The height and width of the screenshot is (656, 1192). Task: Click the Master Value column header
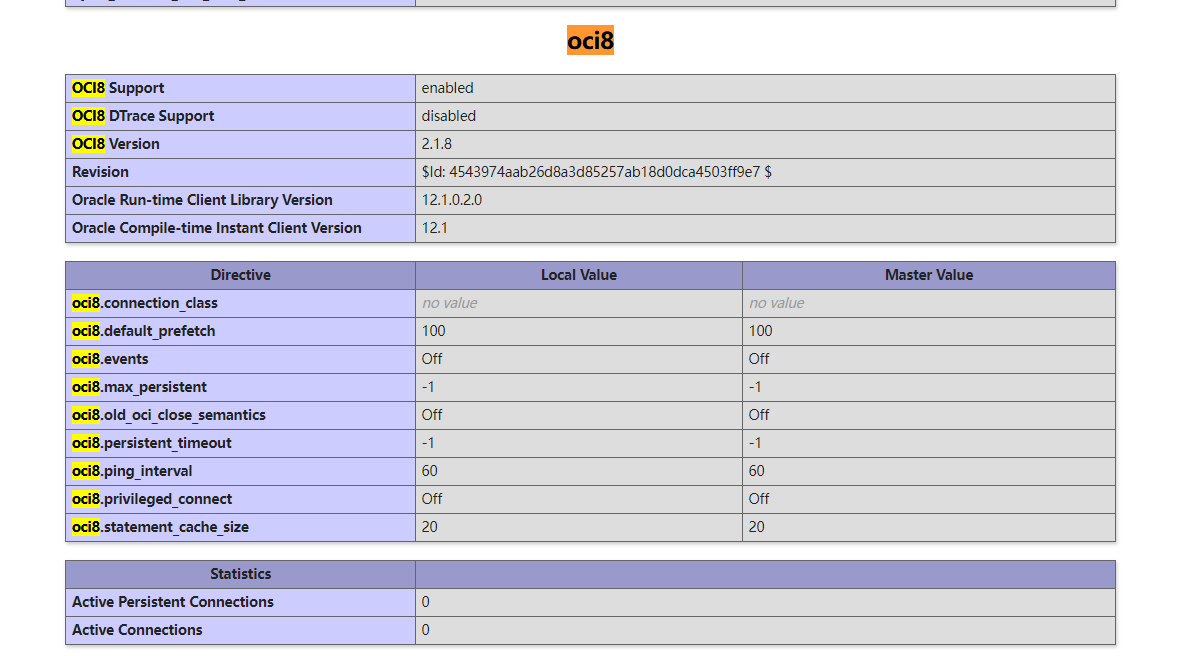click(x=928, y=275)
